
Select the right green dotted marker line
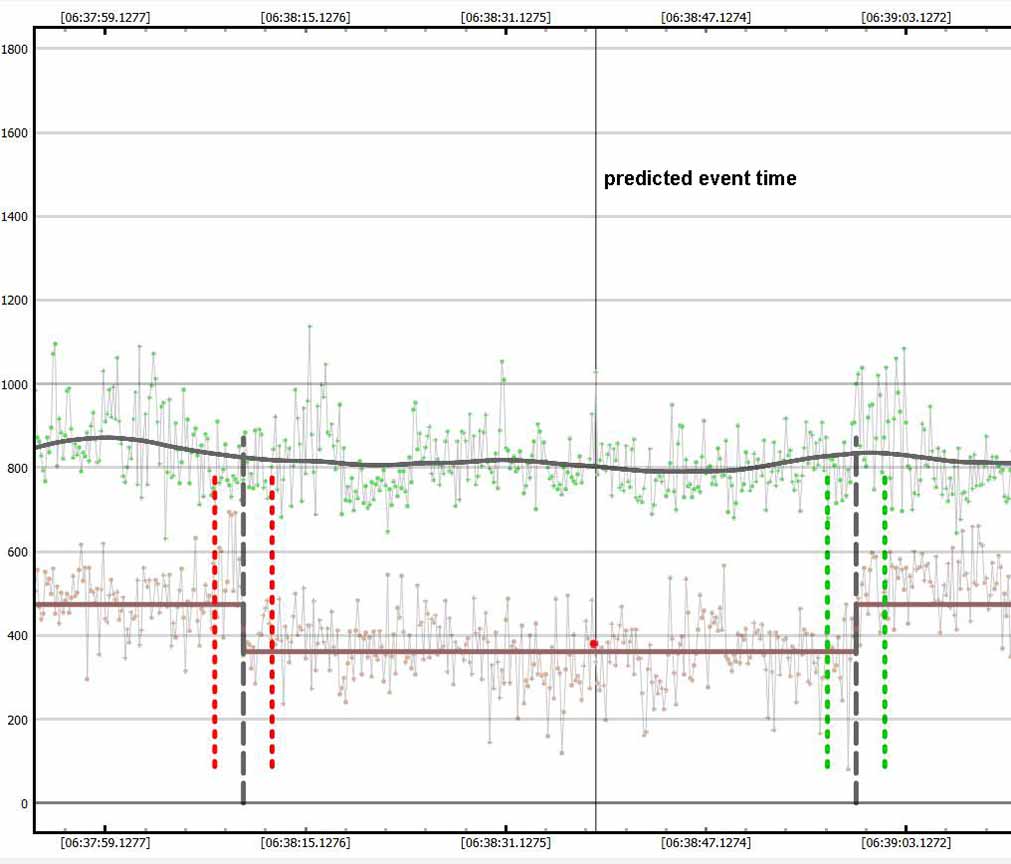tap(885, 620)
